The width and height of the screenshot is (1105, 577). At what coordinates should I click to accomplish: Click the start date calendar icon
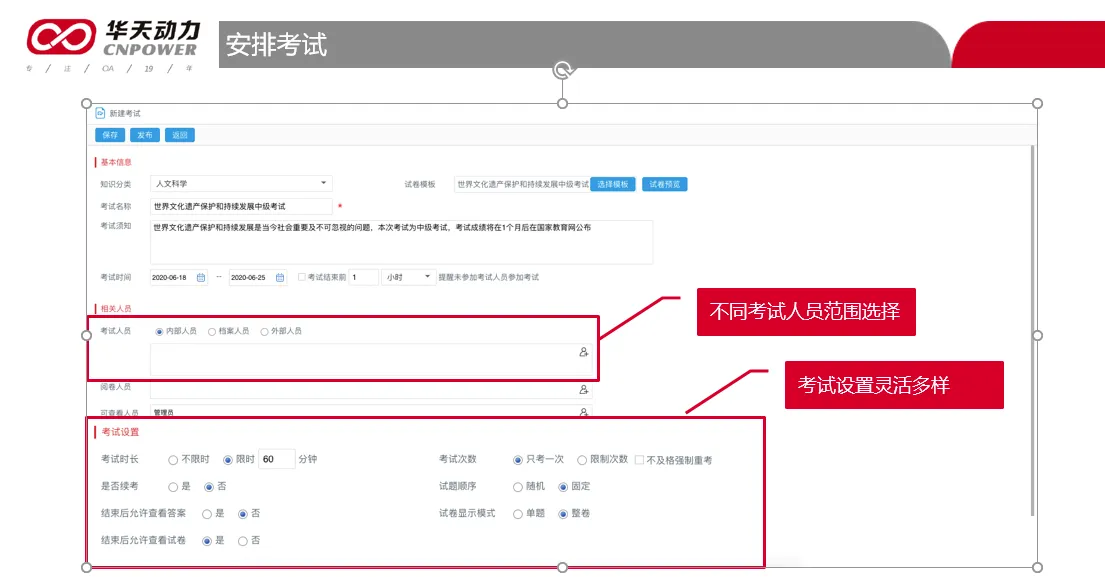pyautogui.click(x=200, y=277)
